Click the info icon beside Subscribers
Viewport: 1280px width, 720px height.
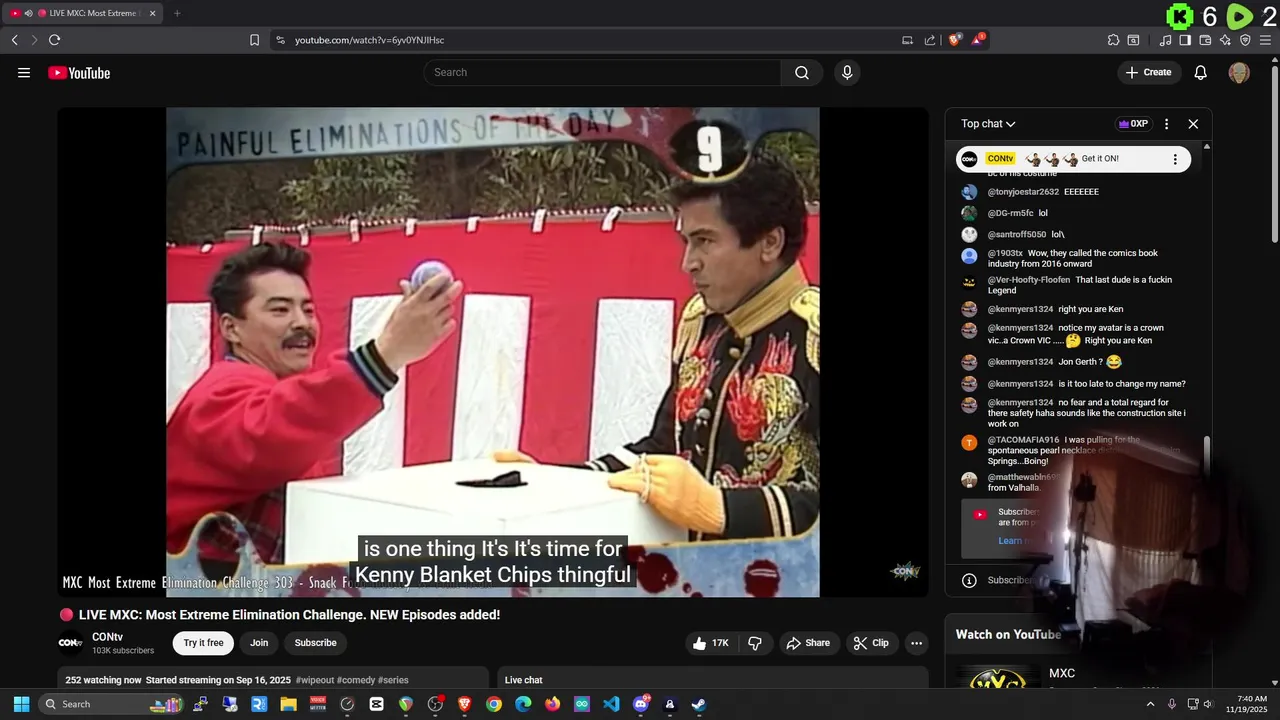(969, 580)
